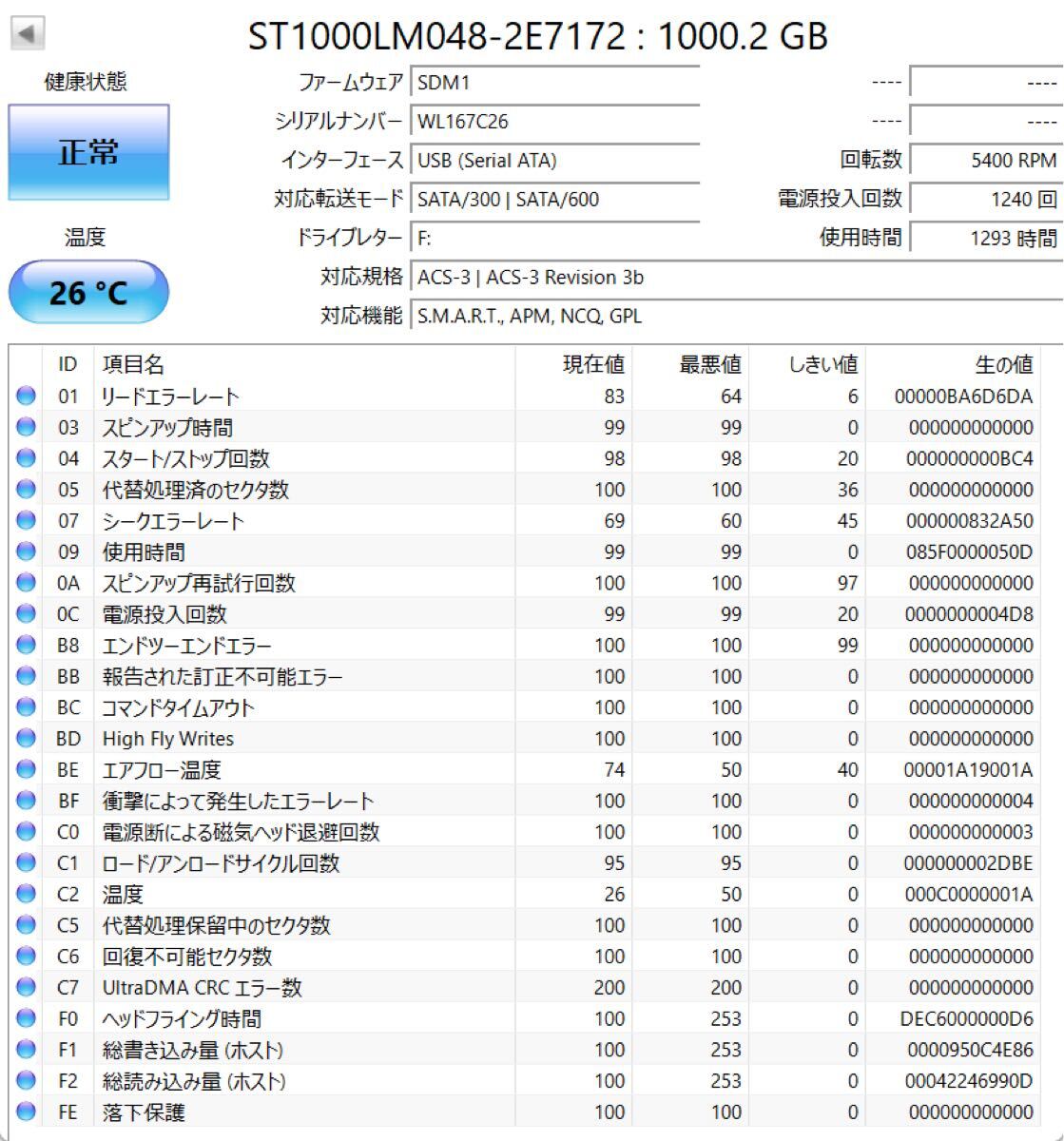Select interface field USB (Serial ATA)
This screenshot has width=1064, height=1141.
pyautogui.click(x=554, y=161)
